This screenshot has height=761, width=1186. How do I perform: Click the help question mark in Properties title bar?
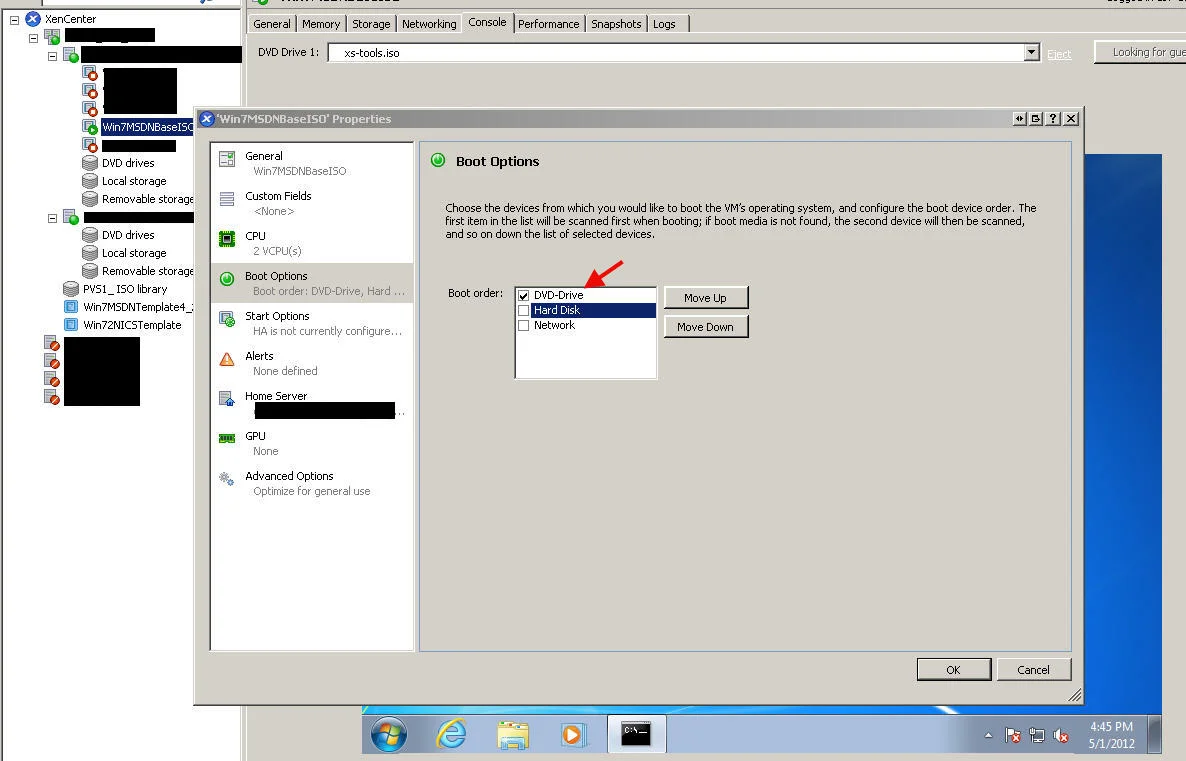point(1053,119)
